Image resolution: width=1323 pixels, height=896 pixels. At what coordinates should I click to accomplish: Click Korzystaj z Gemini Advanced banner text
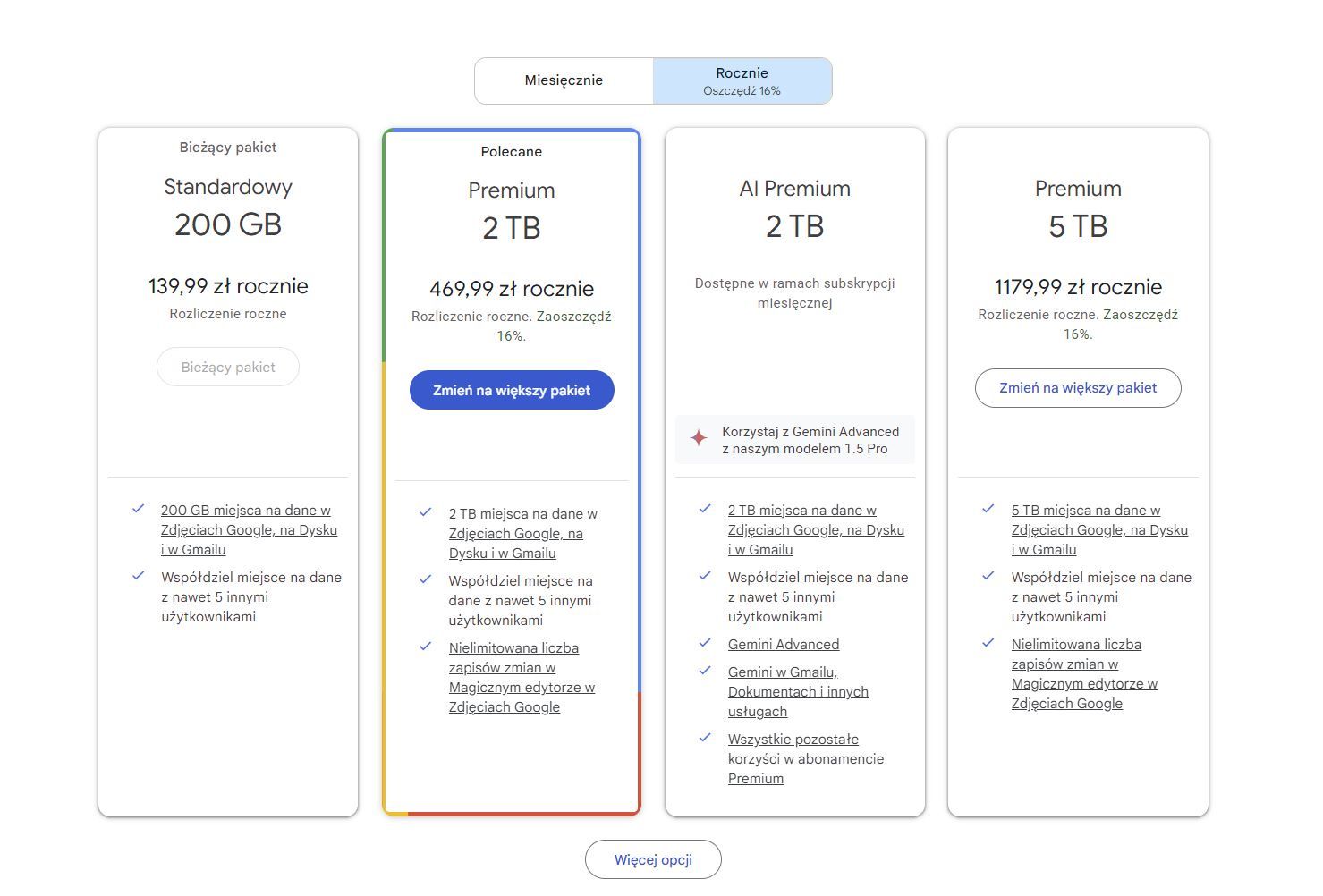point(810,440)
